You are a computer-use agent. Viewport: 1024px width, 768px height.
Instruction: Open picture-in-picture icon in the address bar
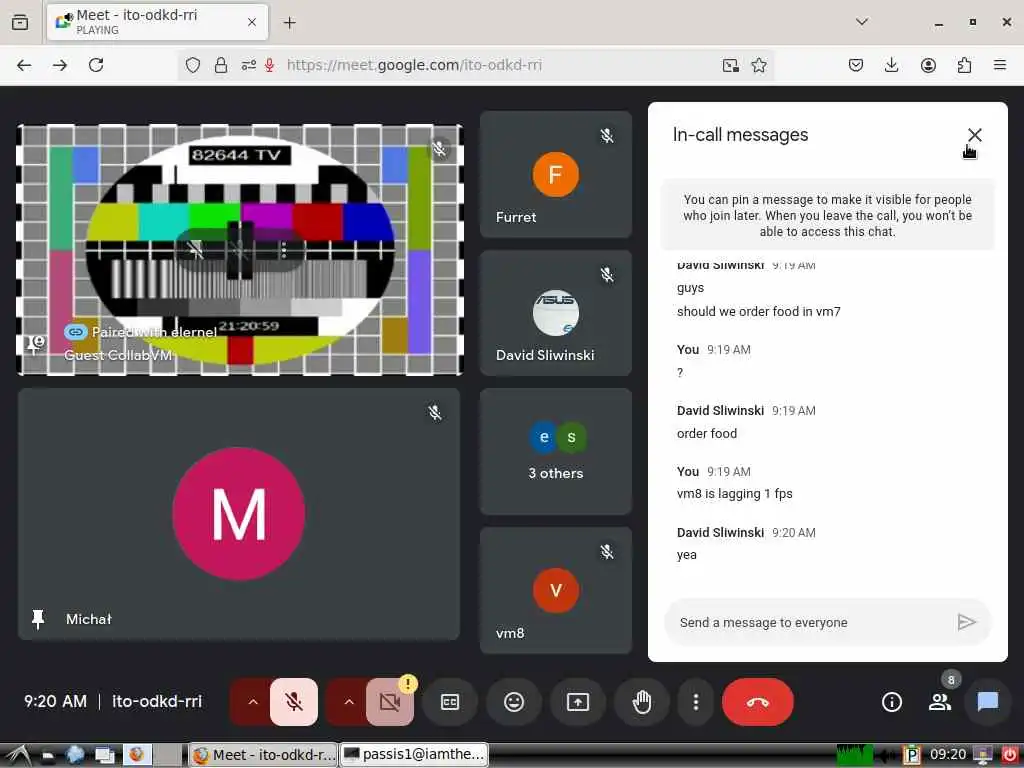(730, 65)
